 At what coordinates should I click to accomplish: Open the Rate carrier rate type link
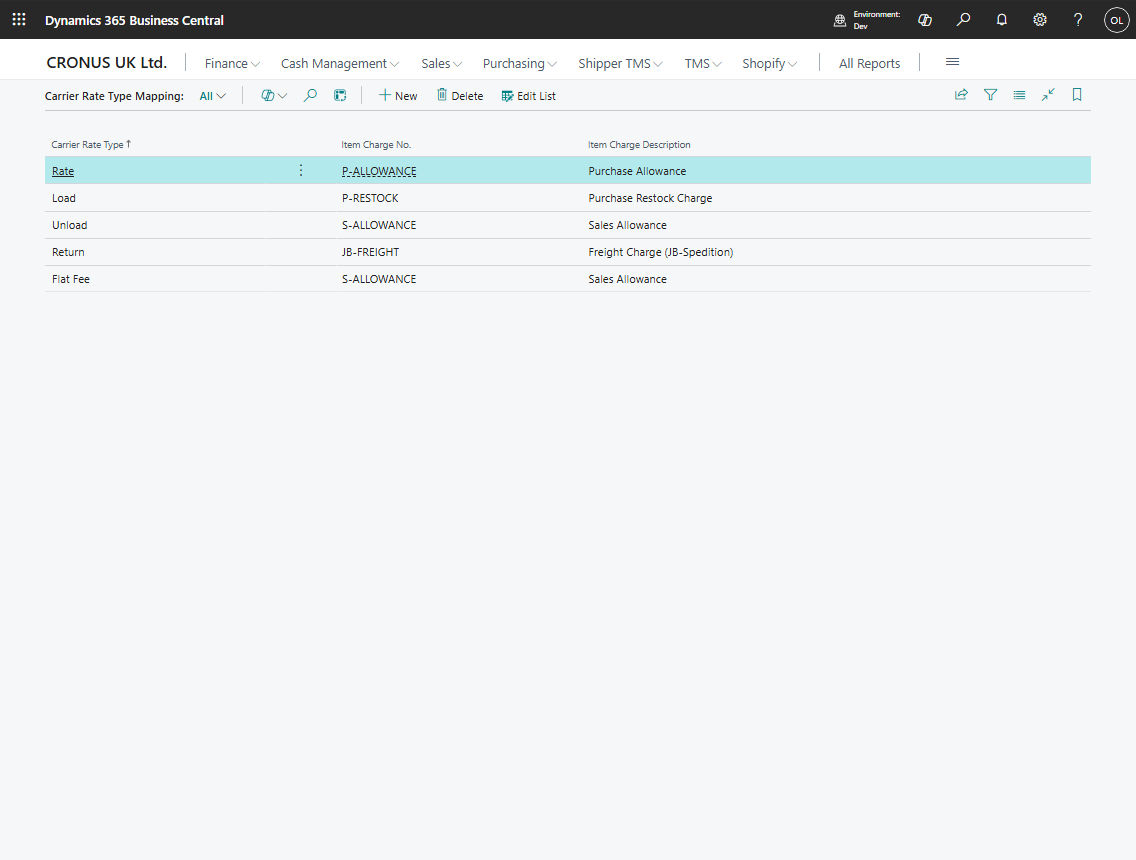click(63, 171)
